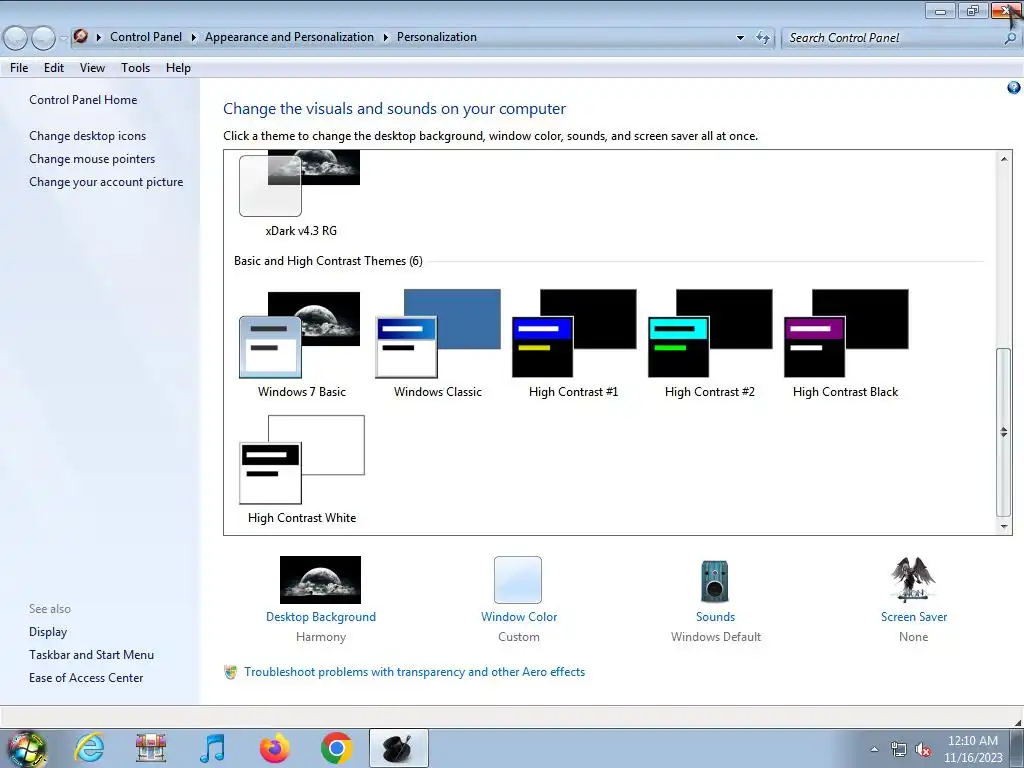1024x768 pixels.
Task: Open the Windows Start button
Action: pyautogui.click(x=26, y=748)
